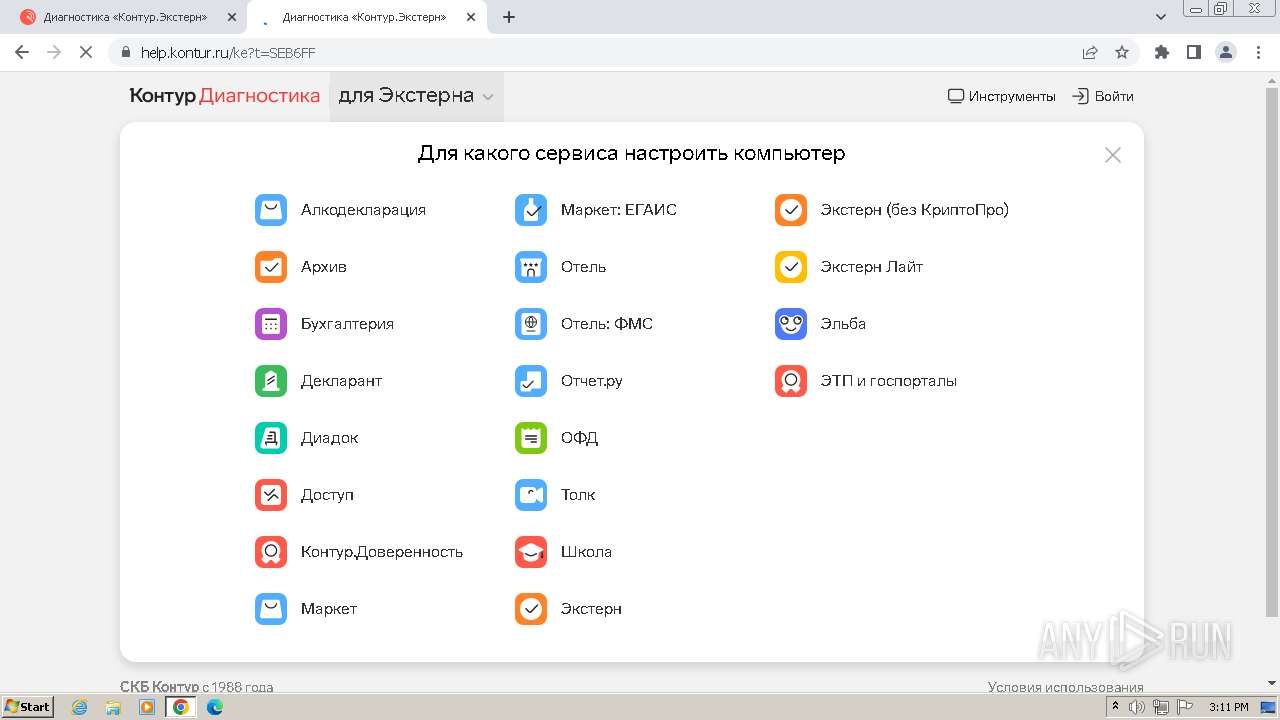Image resolution: width=1280 pixels, height=720 pixels.
Task: Open the Условия использования link
Action: click(1066, 687)
